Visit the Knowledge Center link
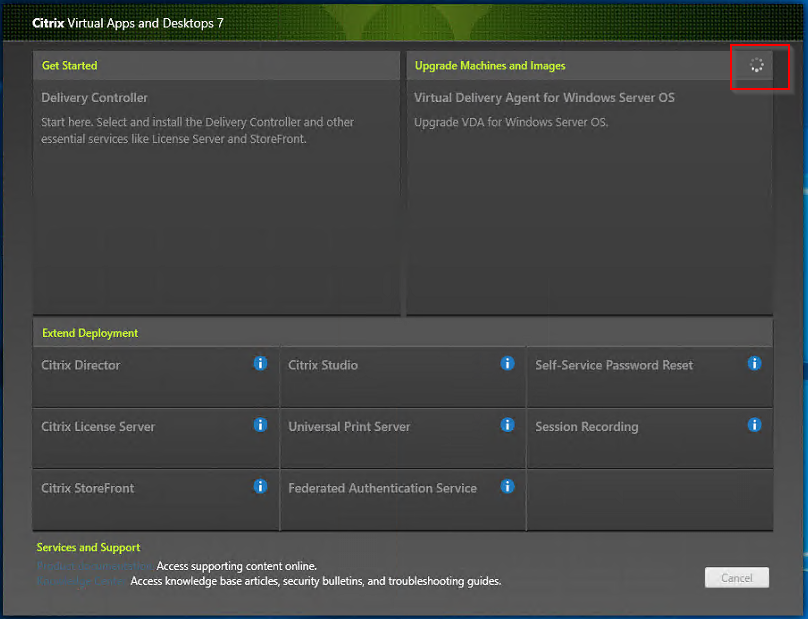 pos(80,581)
